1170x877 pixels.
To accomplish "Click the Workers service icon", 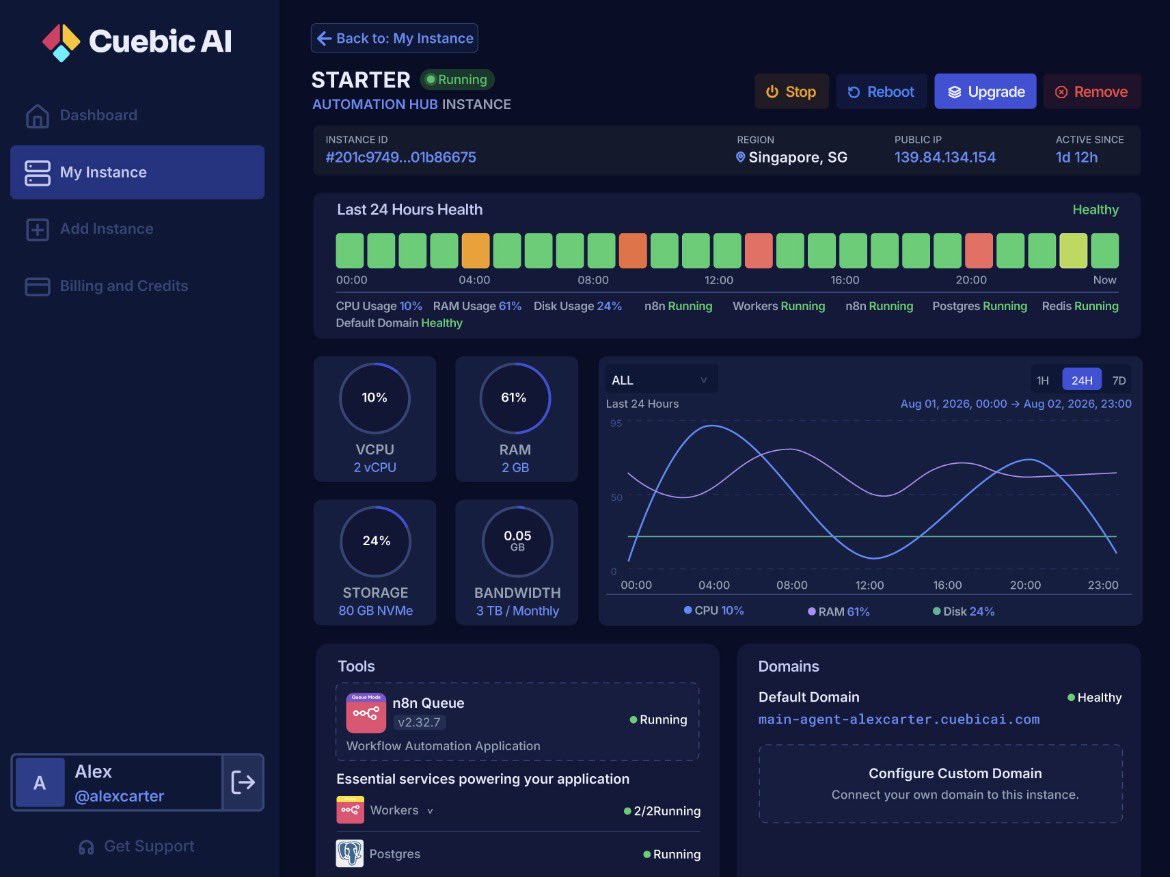I will [x=350, y=810].
